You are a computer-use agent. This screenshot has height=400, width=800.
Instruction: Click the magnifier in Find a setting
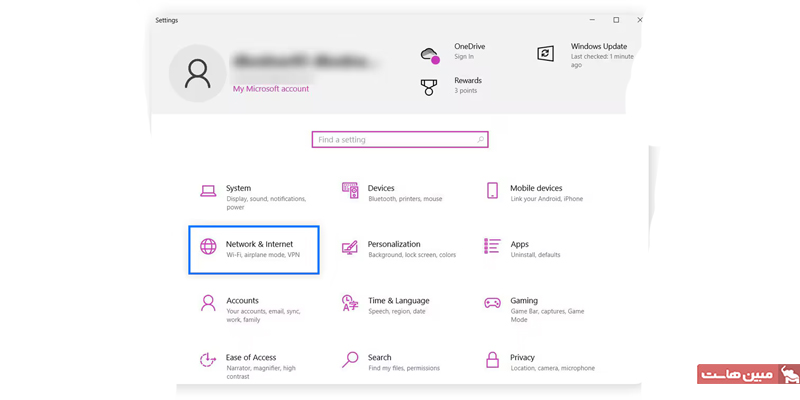tap(480, 139)
